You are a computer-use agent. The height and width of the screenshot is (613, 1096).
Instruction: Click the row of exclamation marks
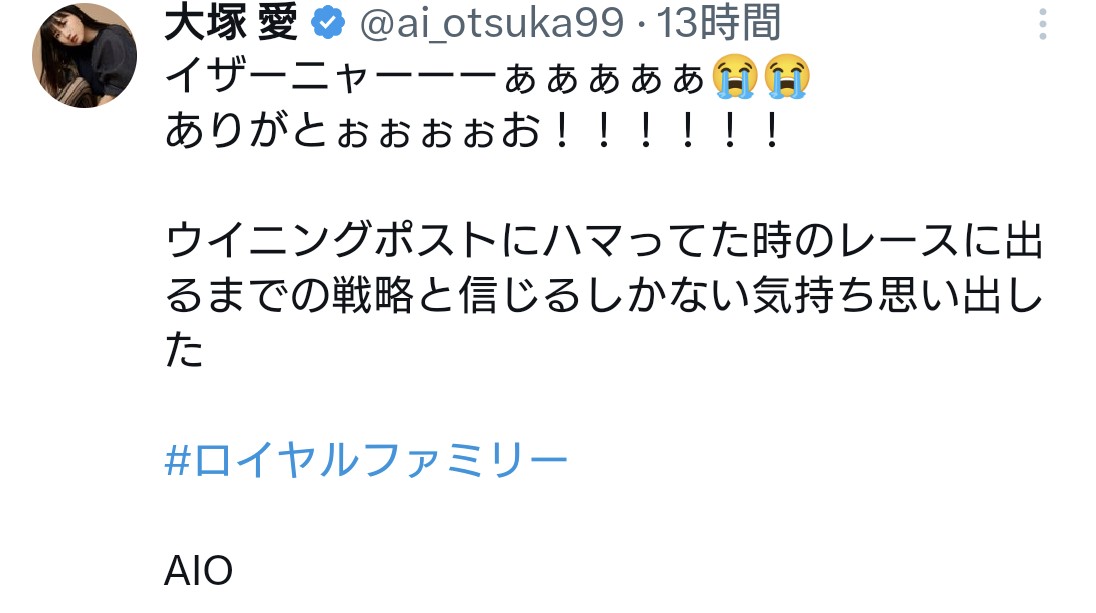(x=666, y=130)
